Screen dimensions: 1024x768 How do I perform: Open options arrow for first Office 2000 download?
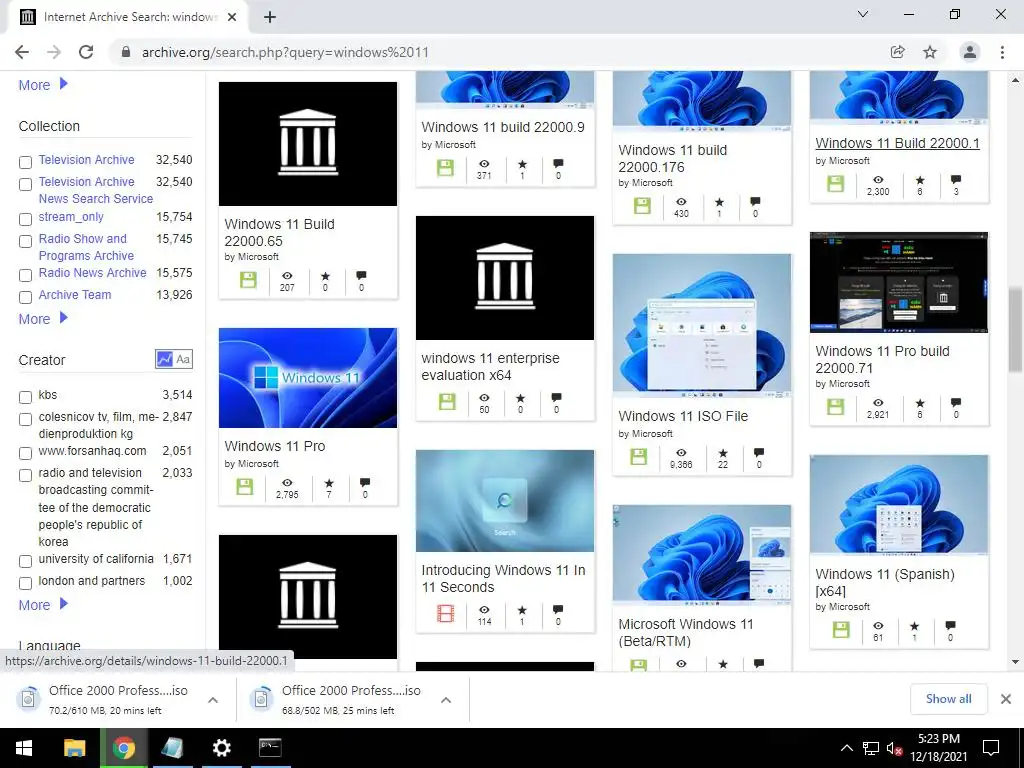click(213, 700)
